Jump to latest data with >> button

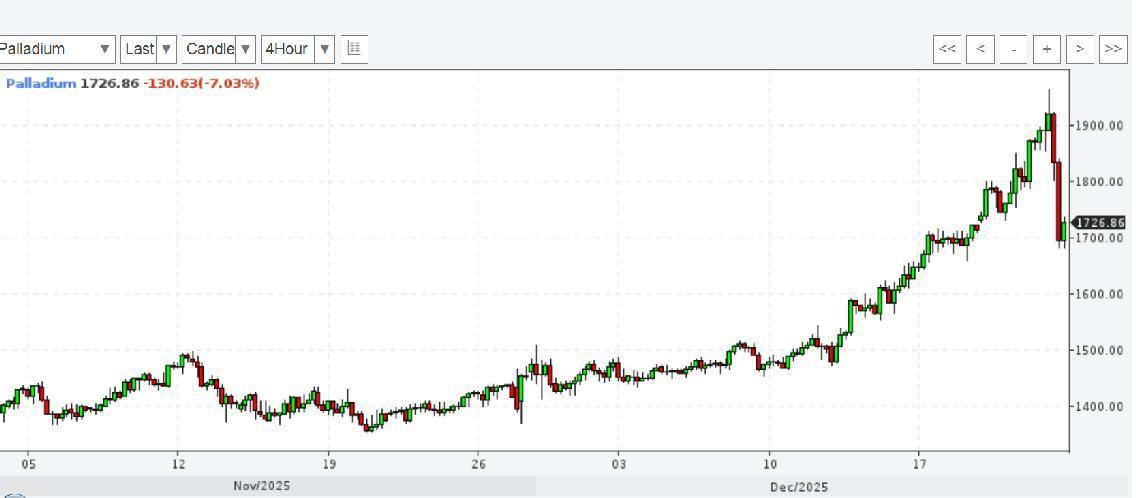[1113, 49]
